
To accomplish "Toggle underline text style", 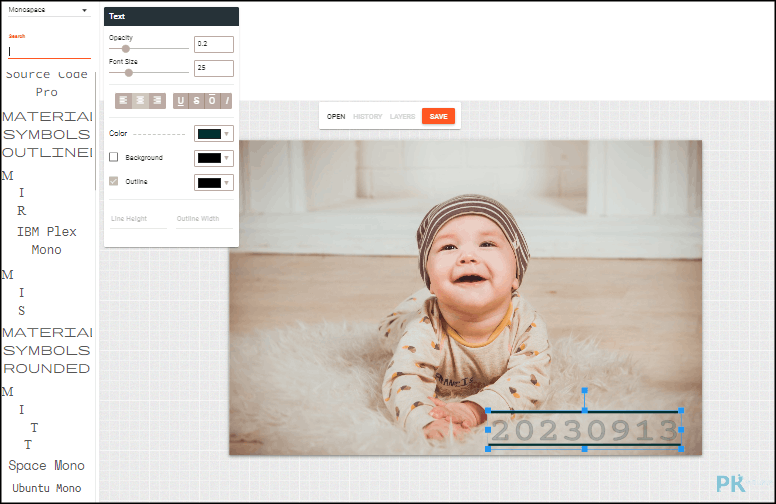I will pyautogui.click(x=181, y=101).
